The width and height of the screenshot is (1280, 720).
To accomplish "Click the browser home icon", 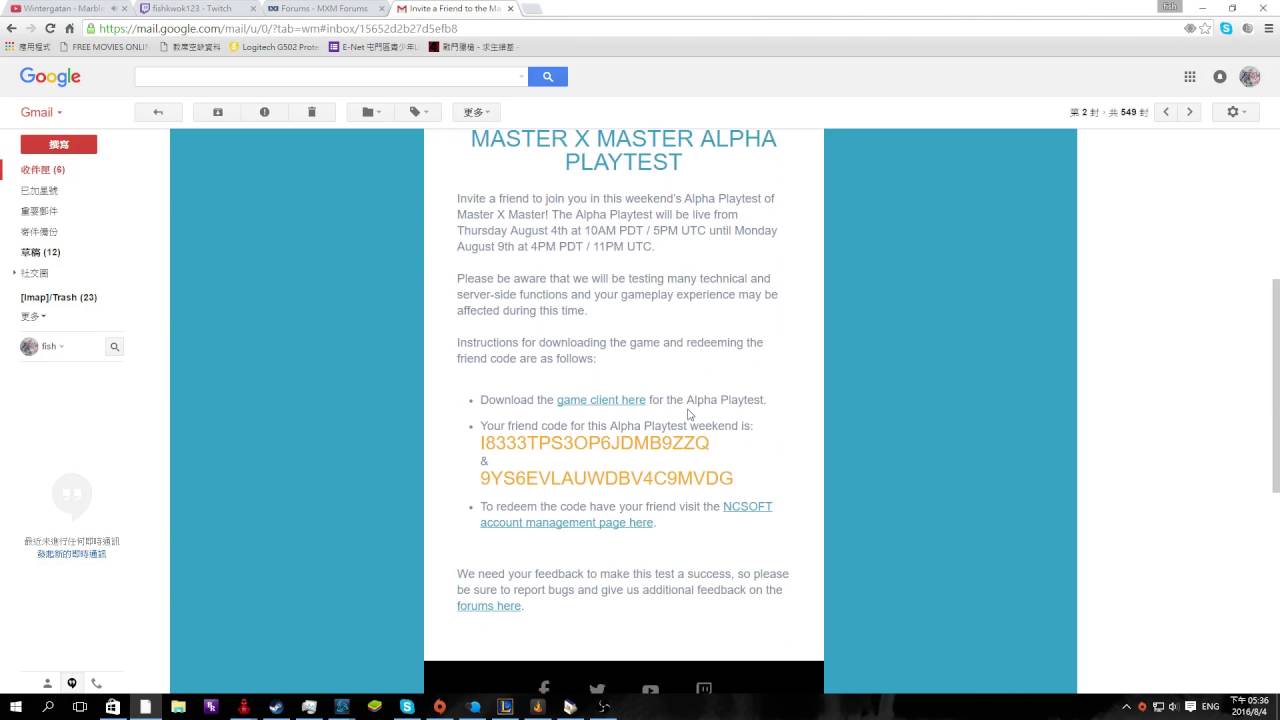I will pos(70,29).
